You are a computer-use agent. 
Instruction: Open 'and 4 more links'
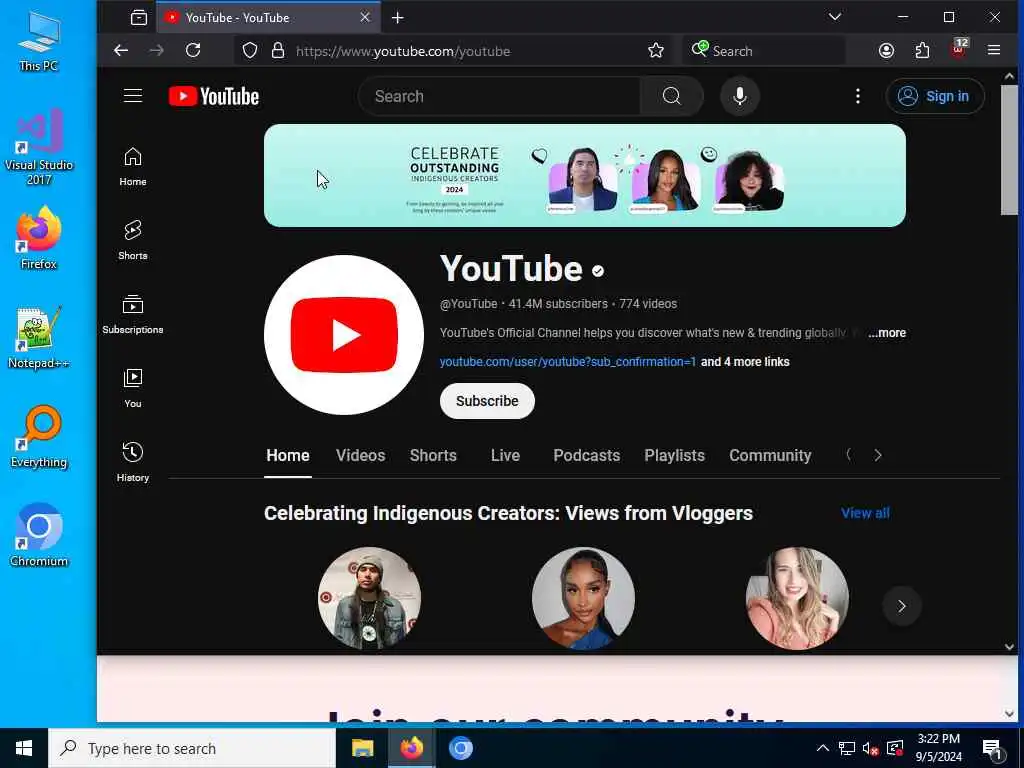(744, 362)
